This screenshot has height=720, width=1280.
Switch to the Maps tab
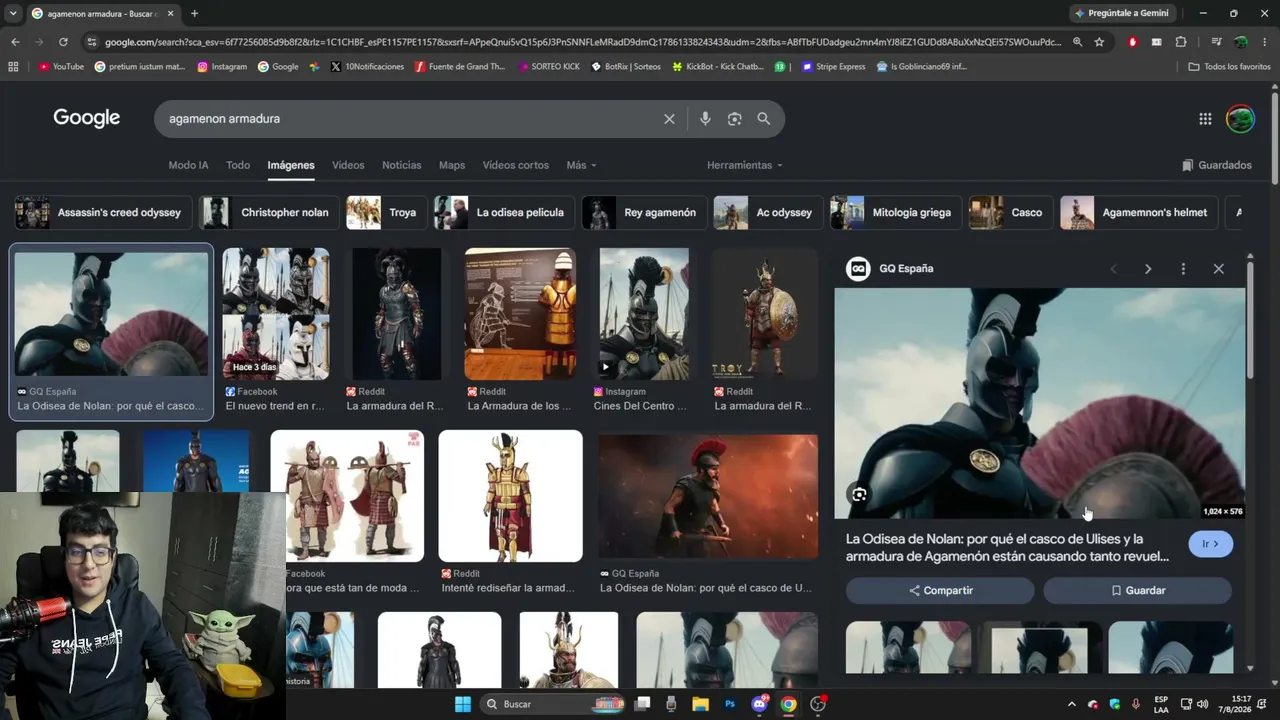tap(452, 165)
